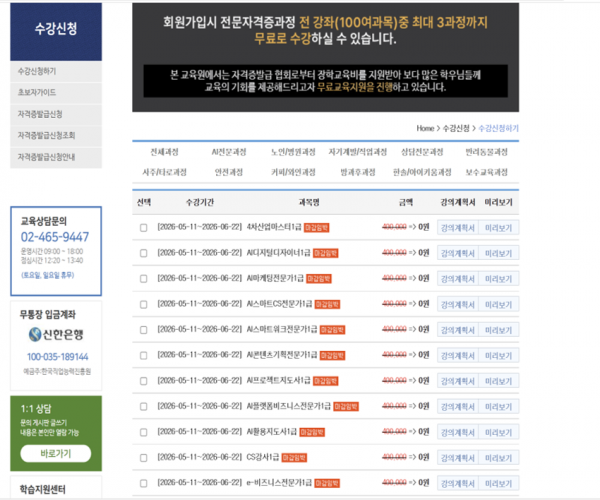Open the 전체과정 category tab
600x500 pixels.
[x=165, y=152]
